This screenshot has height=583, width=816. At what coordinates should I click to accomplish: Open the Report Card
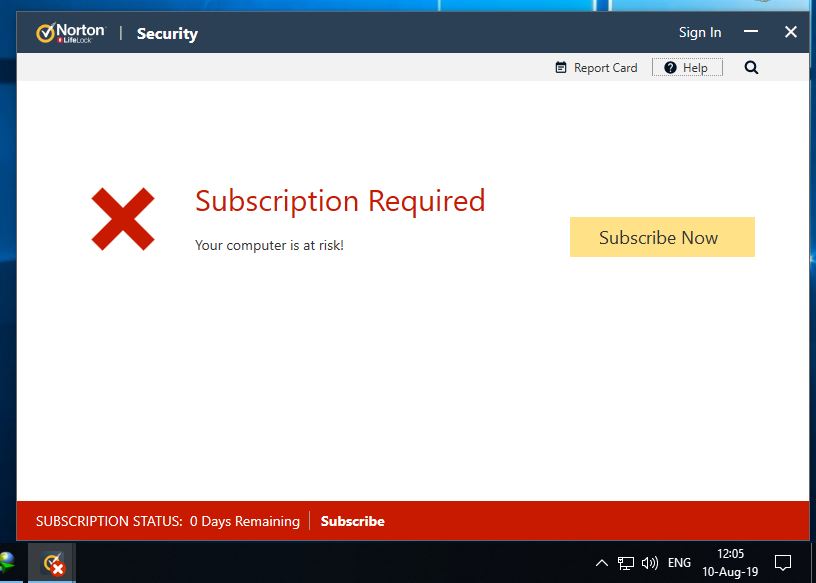(596, 68)
